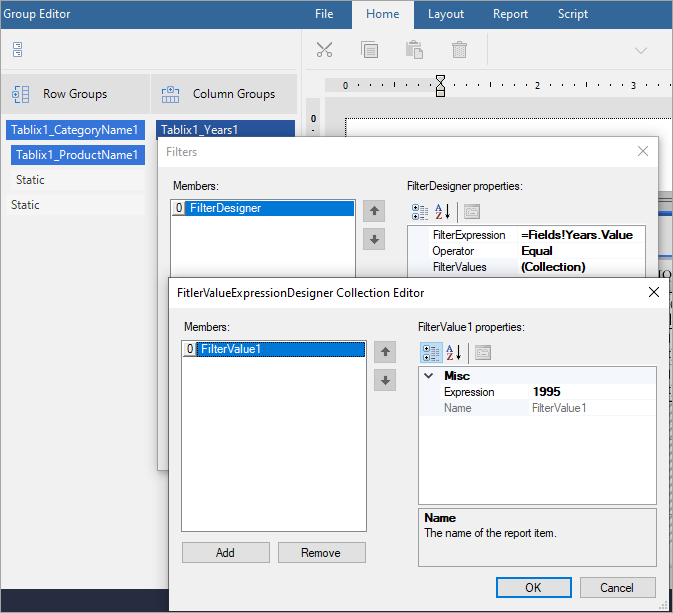
Task: Select Tablix1_CategoryName1 row group
Action: pos(76,130)
